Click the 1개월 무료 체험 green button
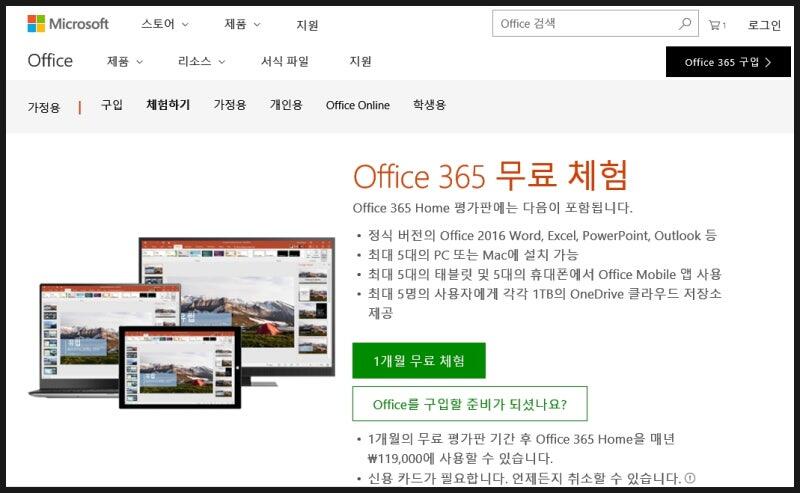 click(x=418, y=360)
